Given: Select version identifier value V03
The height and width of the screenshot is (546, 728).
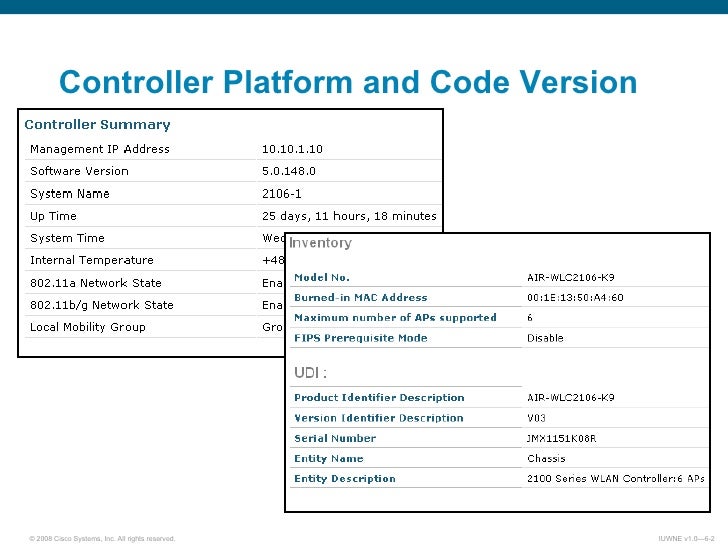Looking at the screenshot, I should [x=536, y=418].
